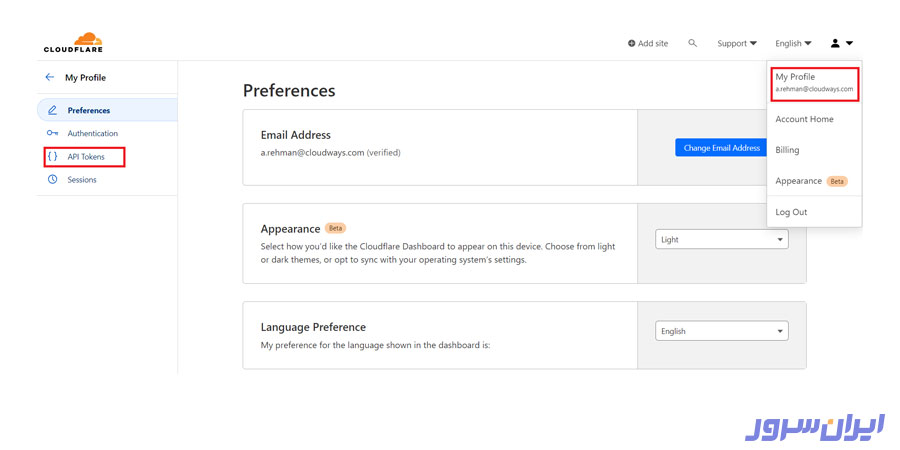Click the API Tokens braces icon
The image size is (900, 450).
[x=52, y=157]
